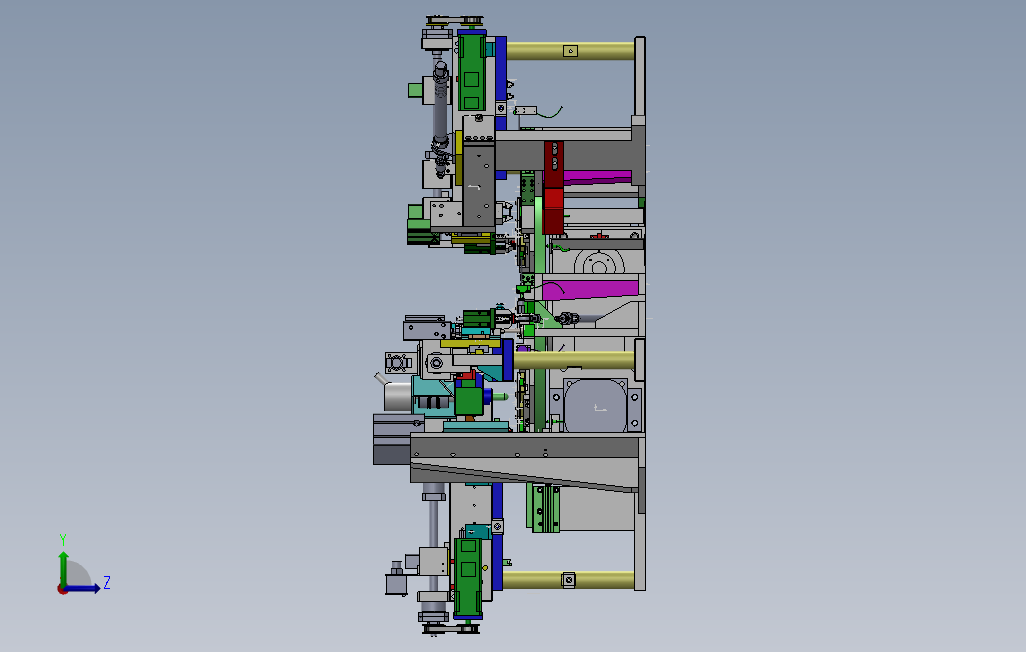Click the blue Z axis arrow of triad

coord(82,589)
